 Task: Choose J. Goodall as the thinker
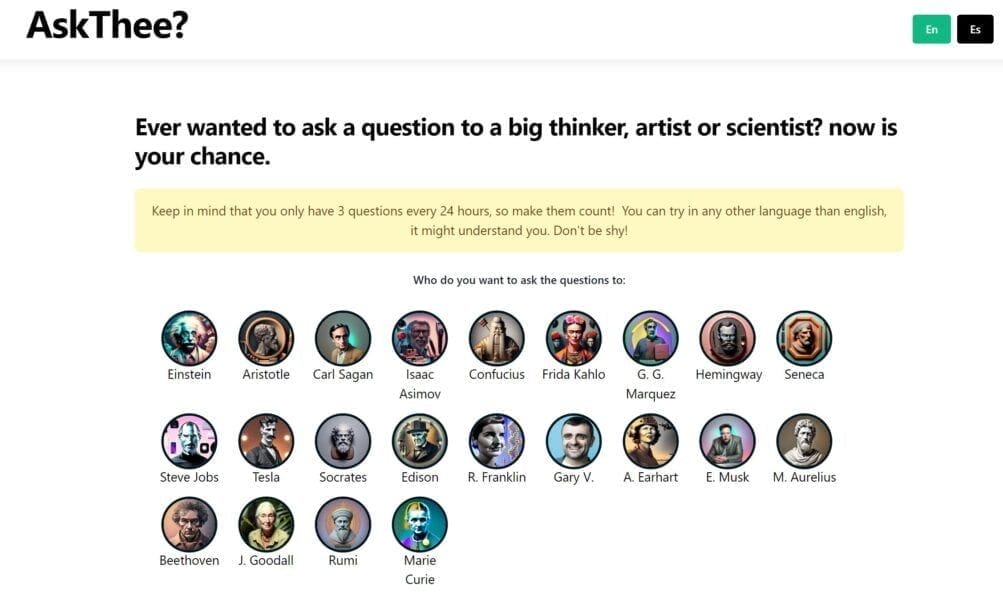(x=265, y=523)
